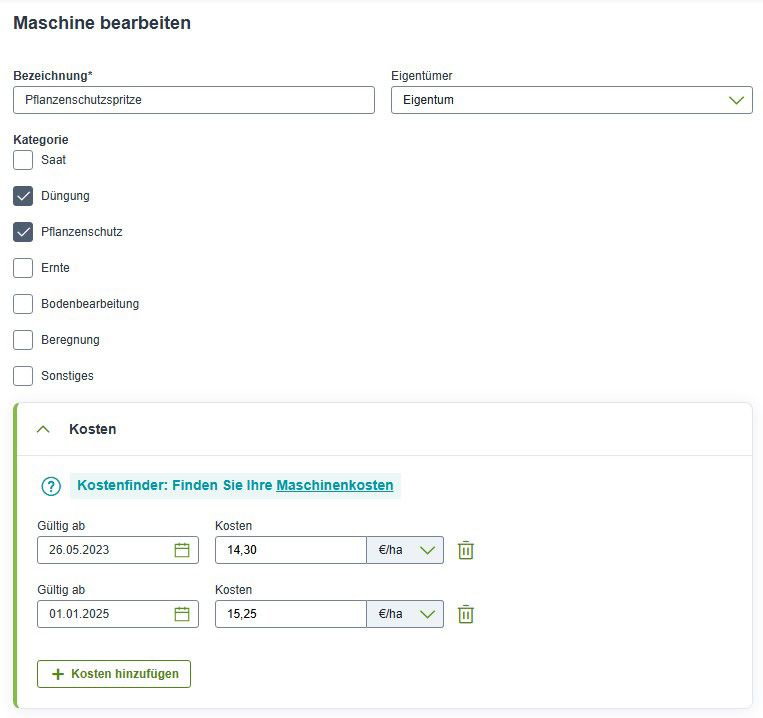
Task: Delete the 14,30 cost entry
Action: (x=466, y=550)
